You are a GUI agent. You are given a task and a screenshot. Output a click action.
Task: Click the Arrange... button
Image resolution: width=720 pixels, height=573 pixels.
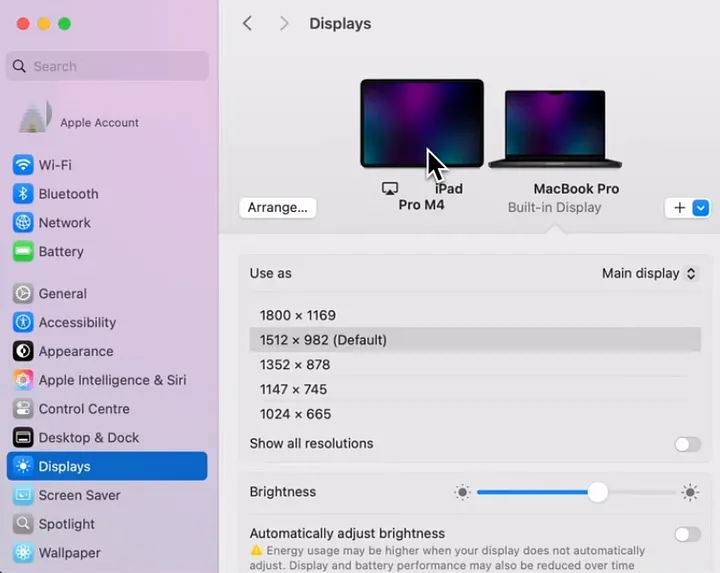(x=278, y=208)
